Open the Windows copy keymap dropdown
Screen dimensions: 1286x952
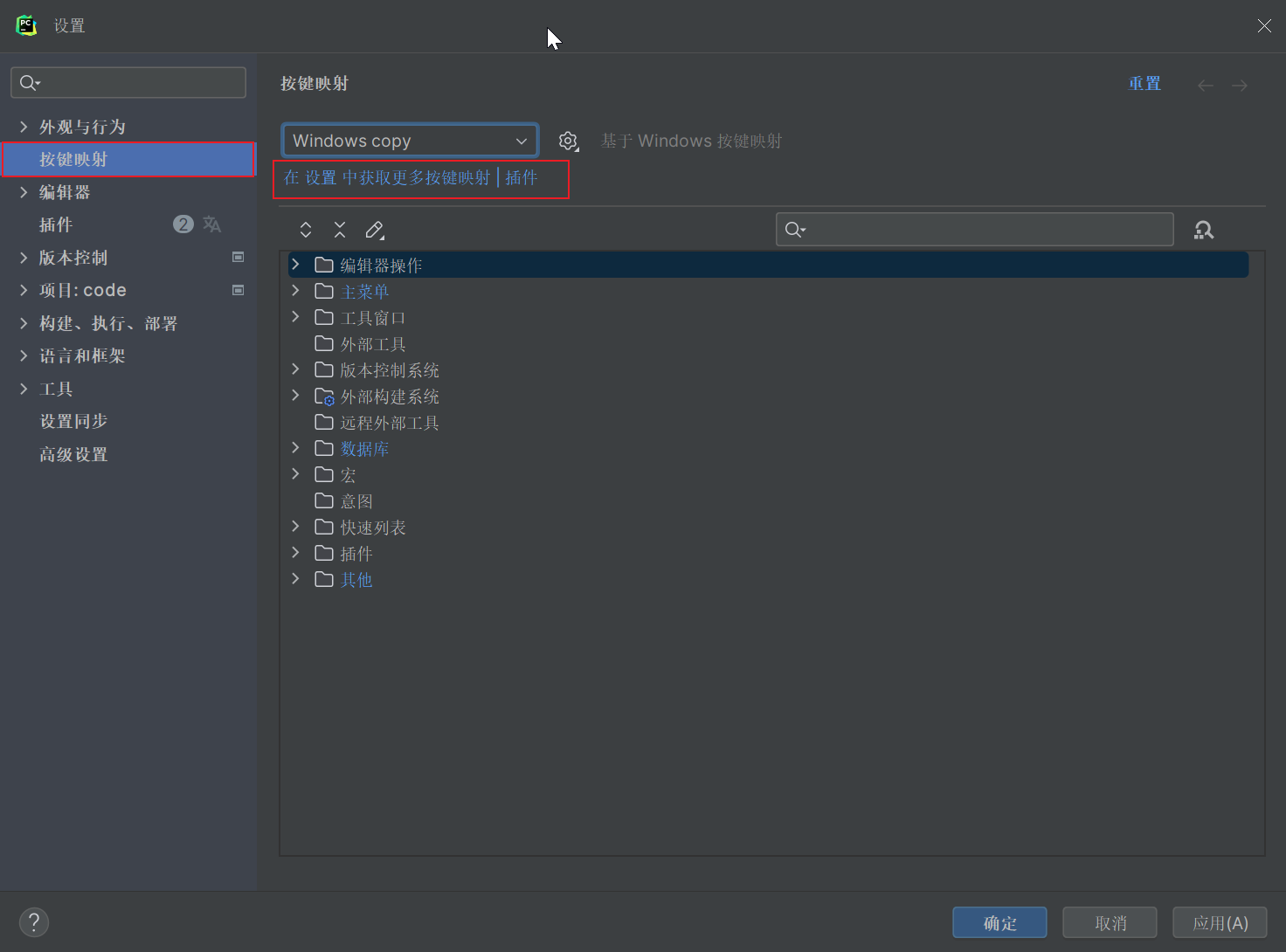pyautogui.click(x=410, y=141)
